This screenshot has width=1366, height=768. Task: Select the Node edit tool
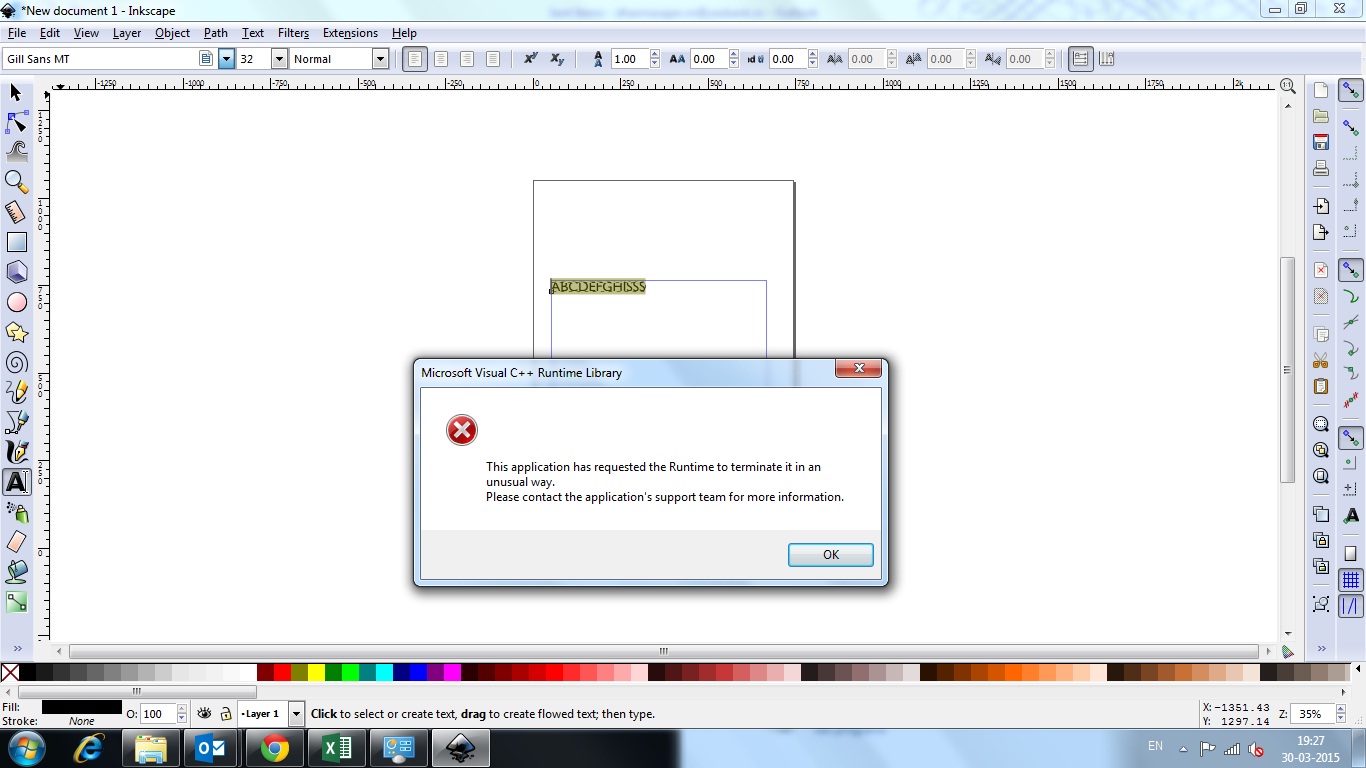point(16,122)
